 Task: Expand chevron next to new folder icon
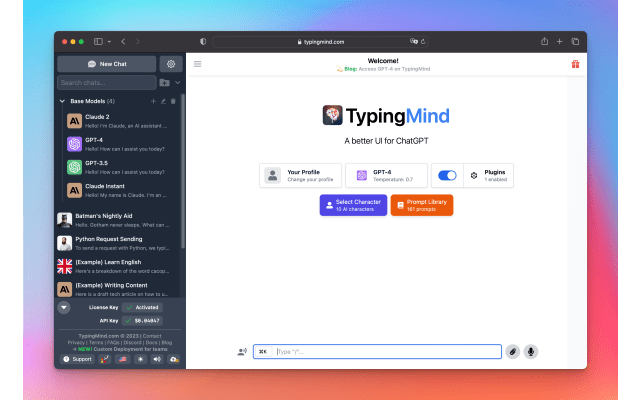pyautogui.click(x=178, y=82)
